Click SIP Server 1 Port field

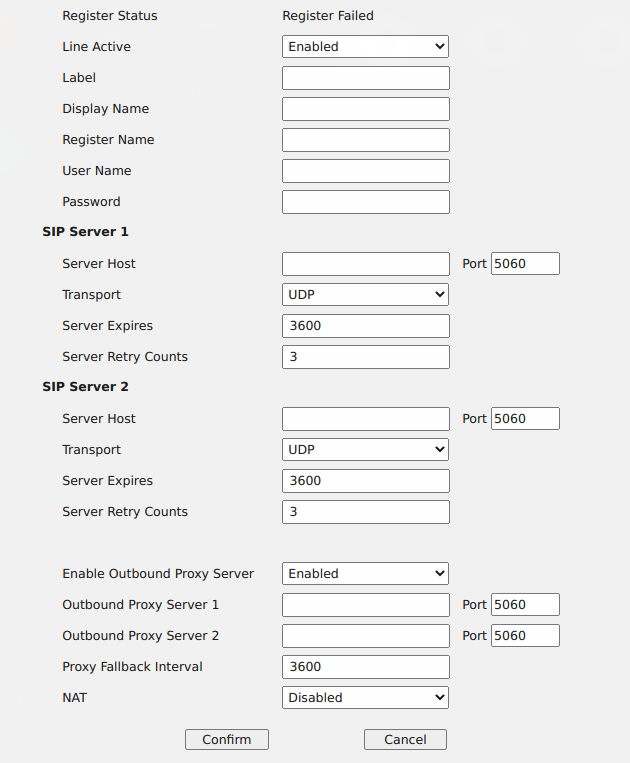click(x=525, y=264)
